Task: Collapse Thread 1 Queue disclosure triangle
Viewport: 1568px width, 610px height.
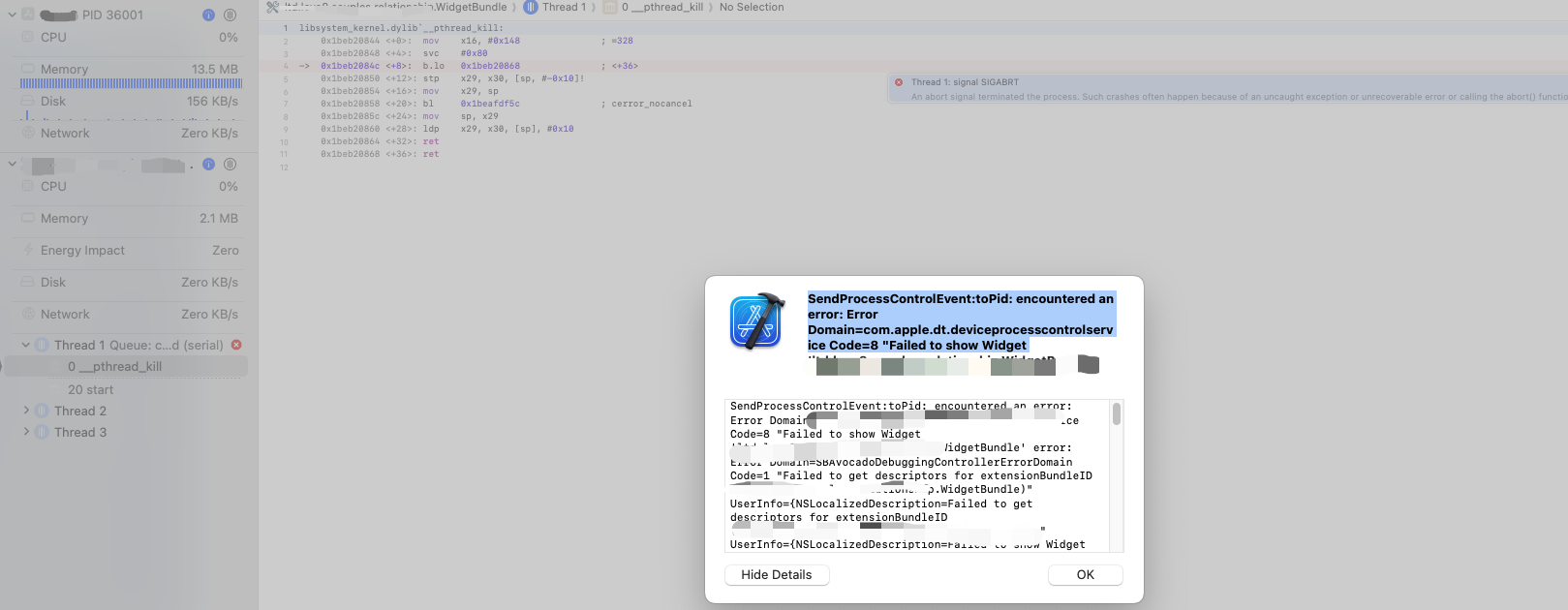Action: coord(25,345)
